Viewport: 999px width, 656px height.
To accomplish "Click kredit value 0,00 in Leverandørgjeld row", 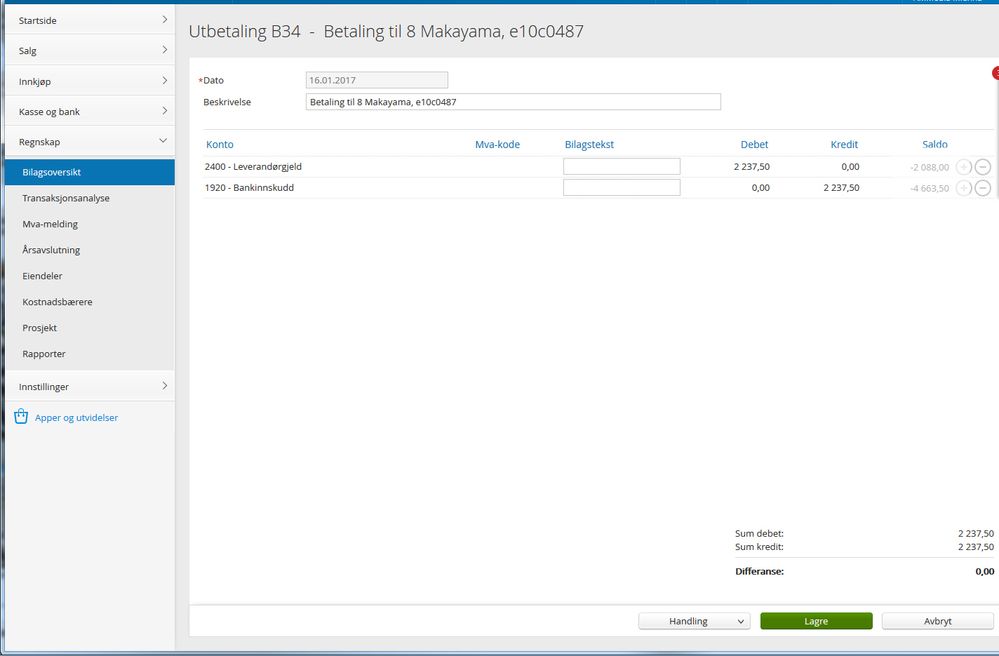I will pos(851,167).
